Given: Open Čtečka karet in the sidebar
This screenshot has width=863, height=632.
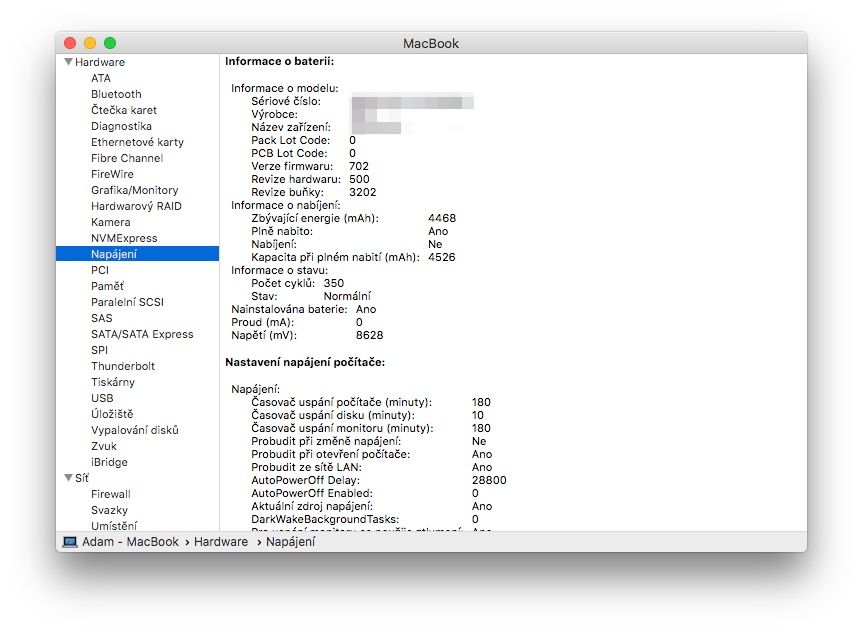Looking at the screenshot, I should point(124,110).
